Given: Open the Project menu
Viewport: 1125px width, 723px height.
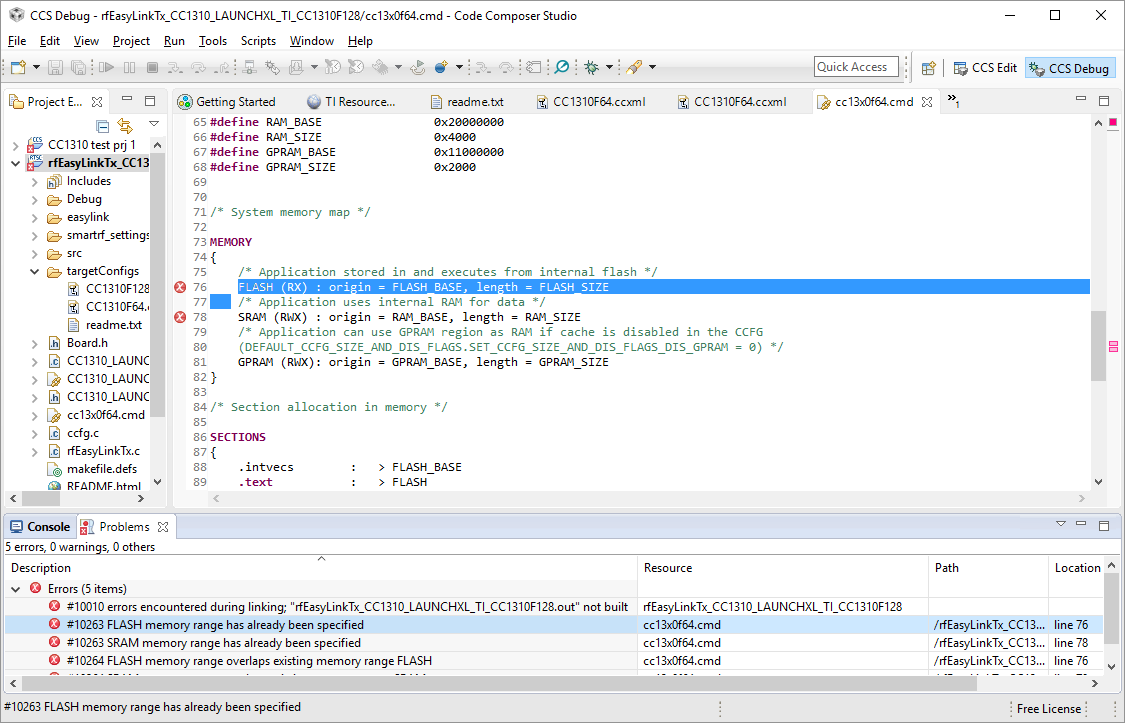Looking at the screenshot, I should coord(131,41).
